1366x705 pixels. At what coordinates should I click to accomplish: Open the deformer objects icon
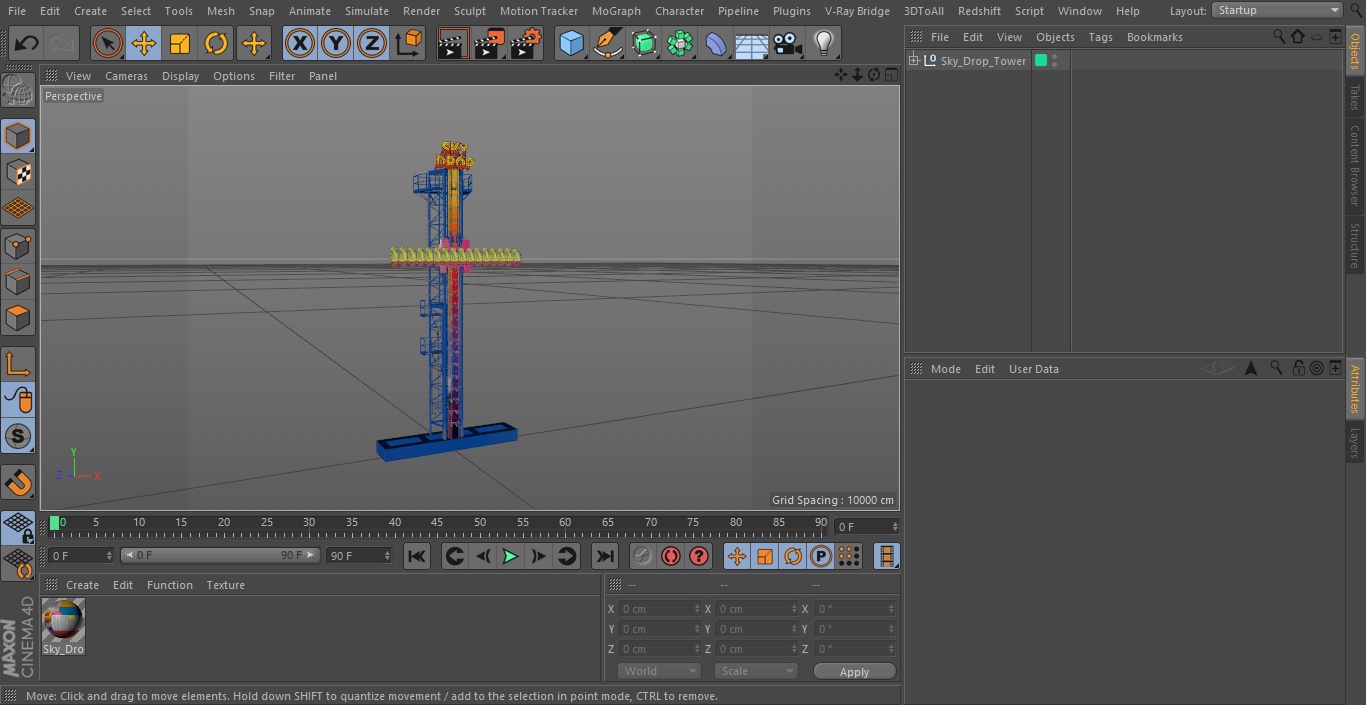(x=716, y=43)
